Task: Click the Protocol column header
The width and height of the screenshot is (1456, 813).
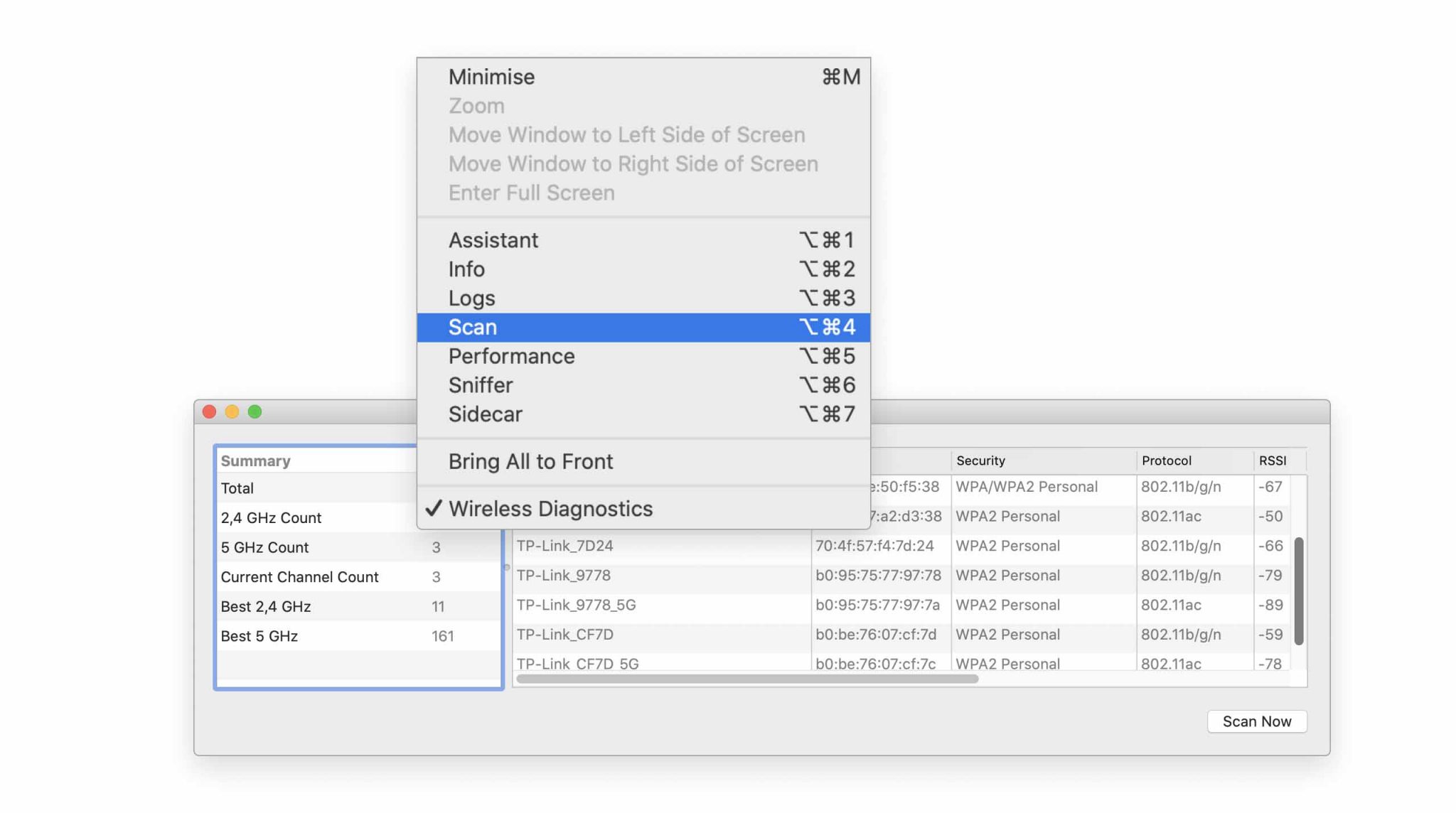Action: click(1167, 461)
